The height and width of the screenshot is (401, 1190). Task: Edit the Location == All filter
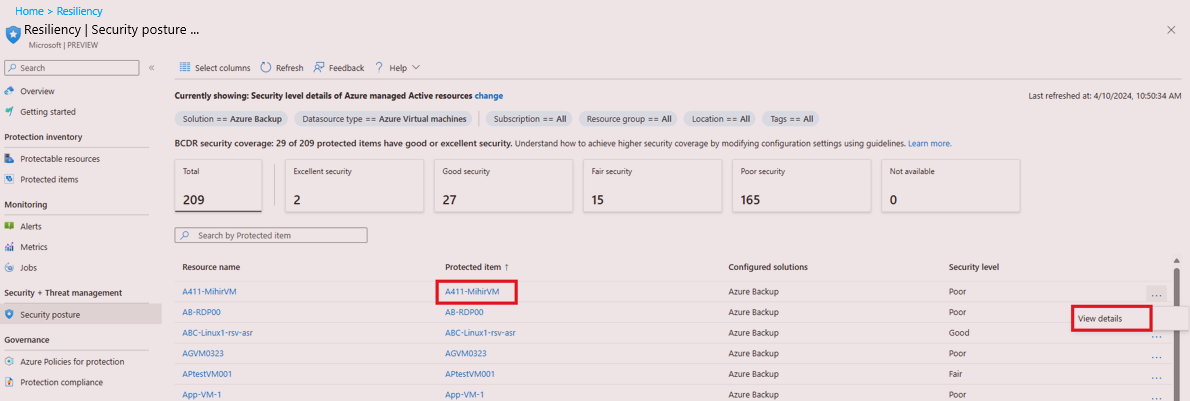click(720, 119)
